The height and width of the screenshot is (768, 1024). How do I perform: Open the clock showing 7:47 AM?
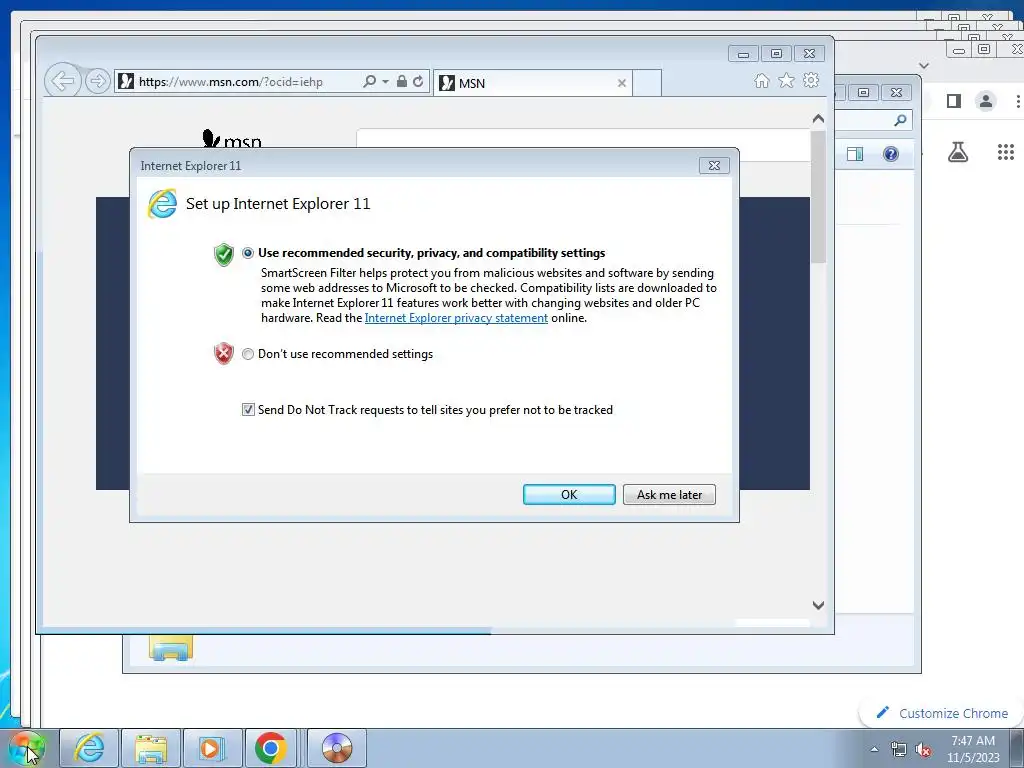point(973,749)
